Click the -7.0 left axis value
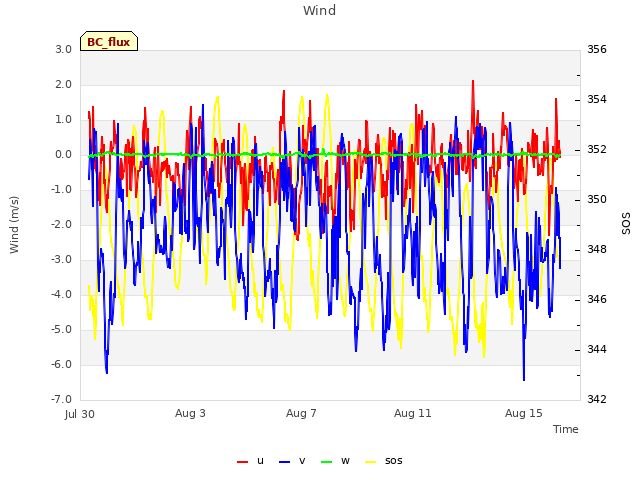The image size is (640, 480). [62, 399]
